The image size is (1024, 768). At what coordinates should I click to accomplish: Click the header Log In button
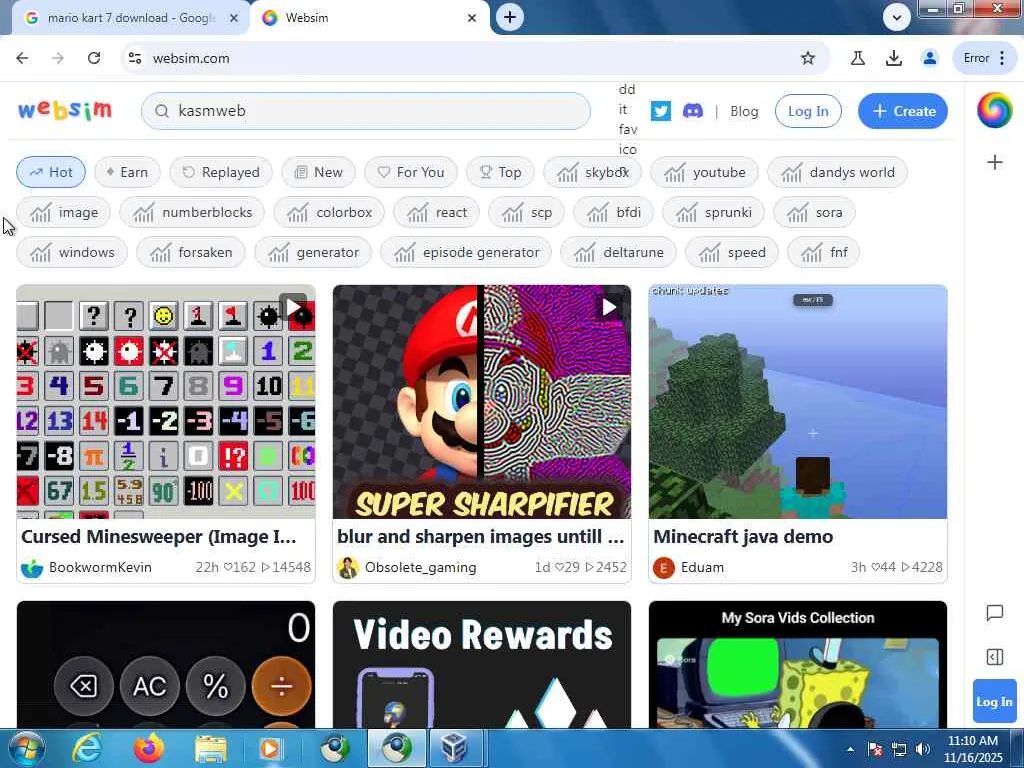[808, 111]
